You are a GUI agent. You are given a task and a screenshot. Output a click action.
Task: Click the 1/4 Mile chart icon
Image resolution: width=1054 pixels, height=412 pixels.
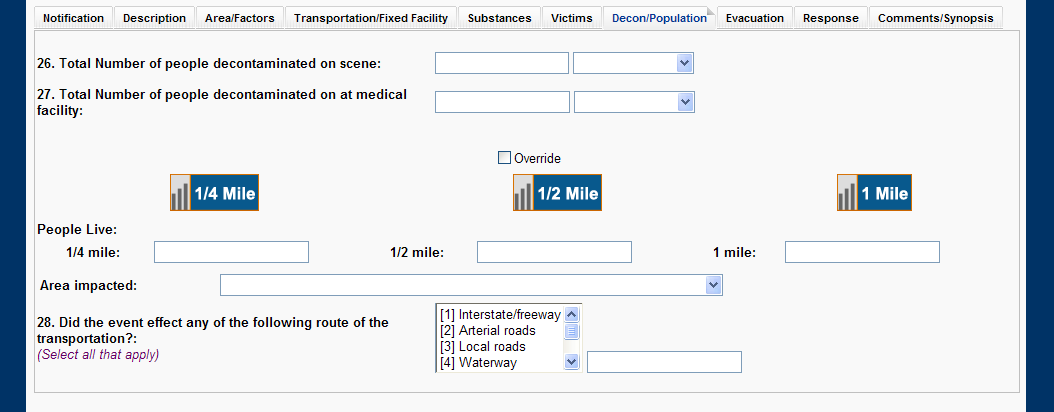214,193
